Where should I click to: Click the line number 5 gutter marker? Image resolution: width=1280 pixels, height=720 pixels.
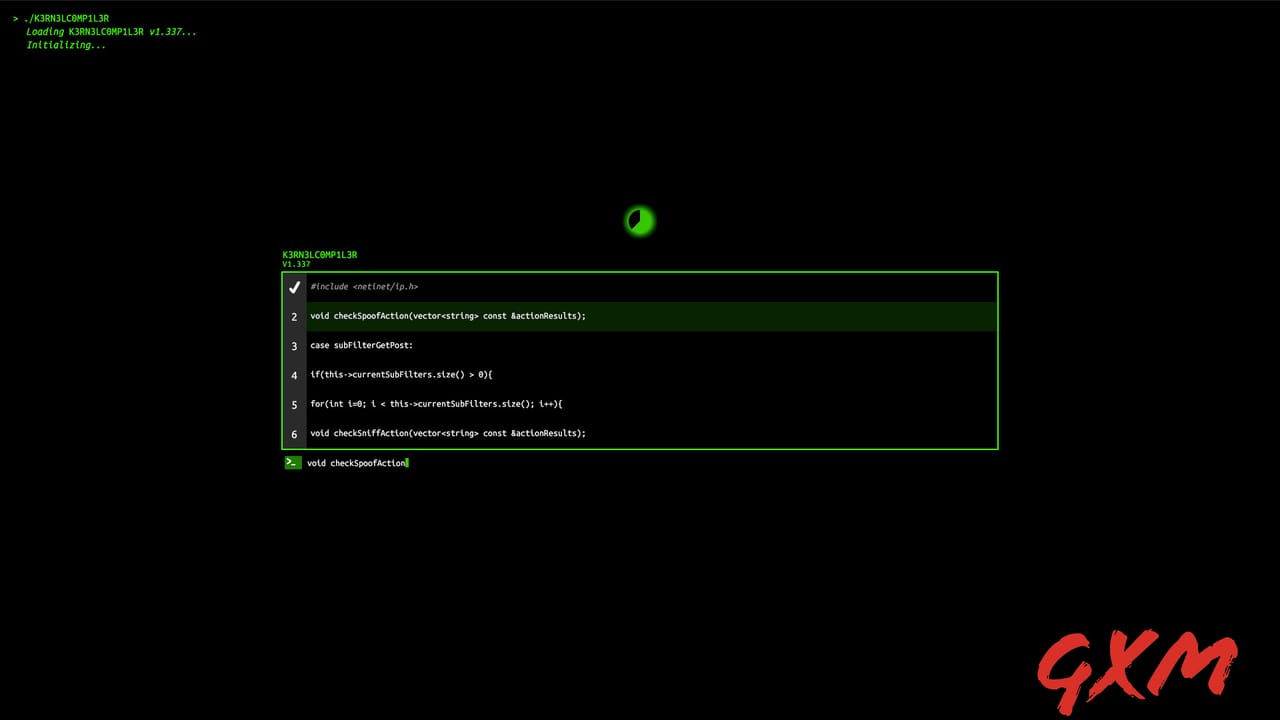[x=294, y=404]
